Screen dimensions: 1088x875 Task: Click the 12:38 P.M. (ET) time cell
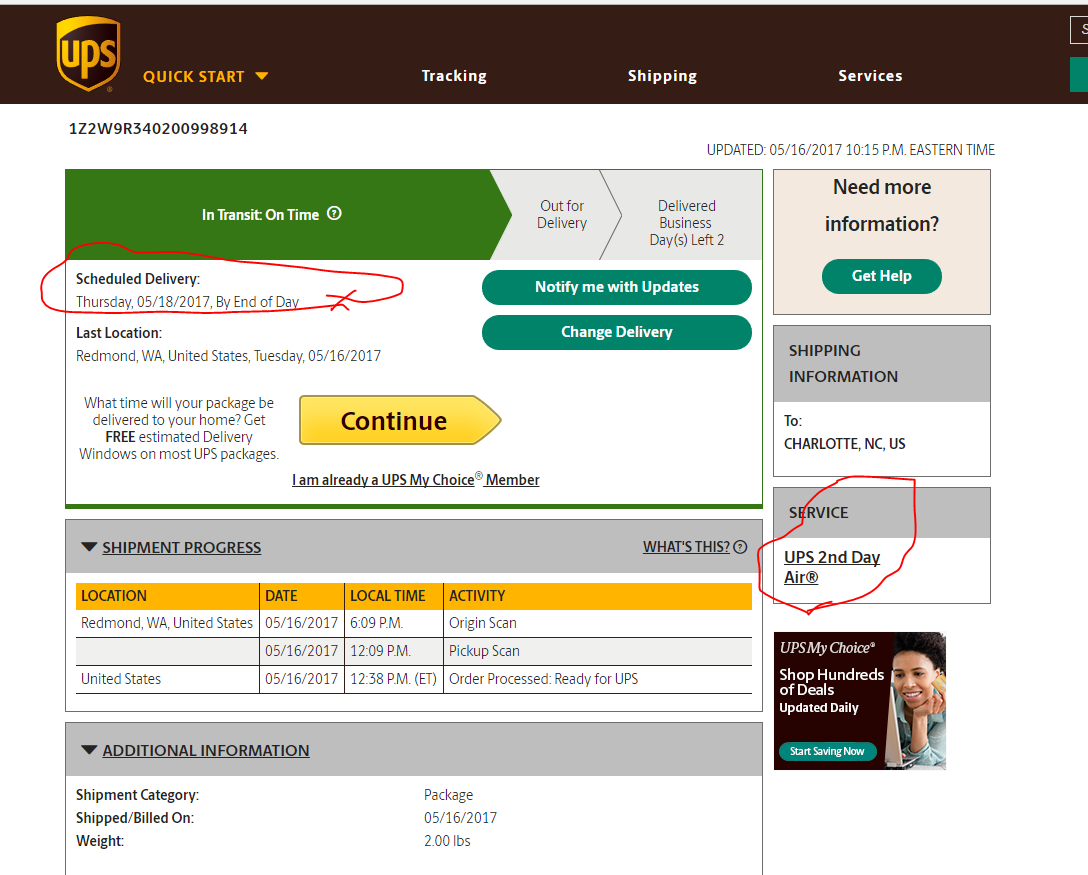393,679
